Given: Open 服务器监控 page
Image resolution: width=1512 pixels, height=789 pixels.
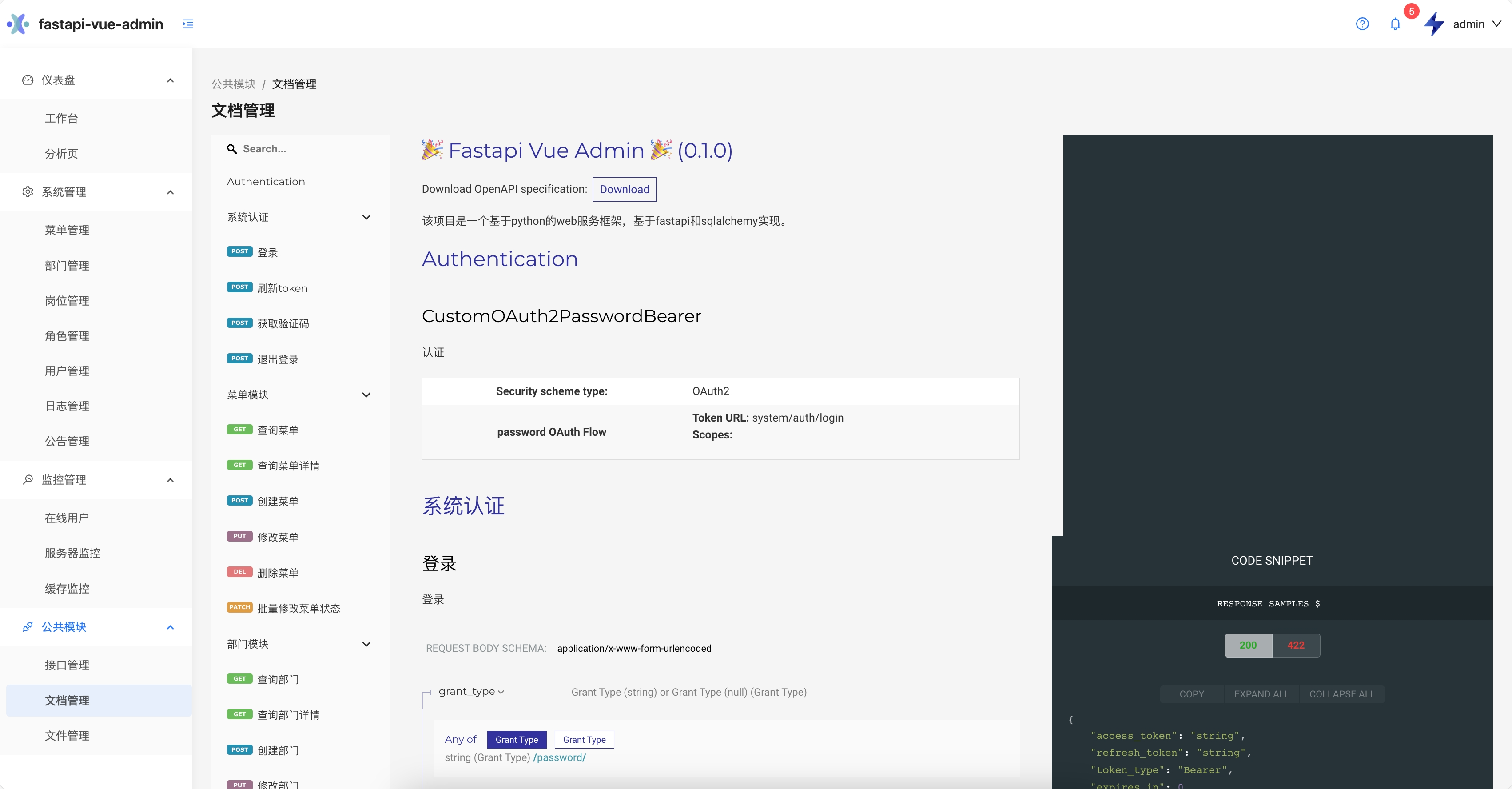Looking at the screenshot, I should point(73,553).
